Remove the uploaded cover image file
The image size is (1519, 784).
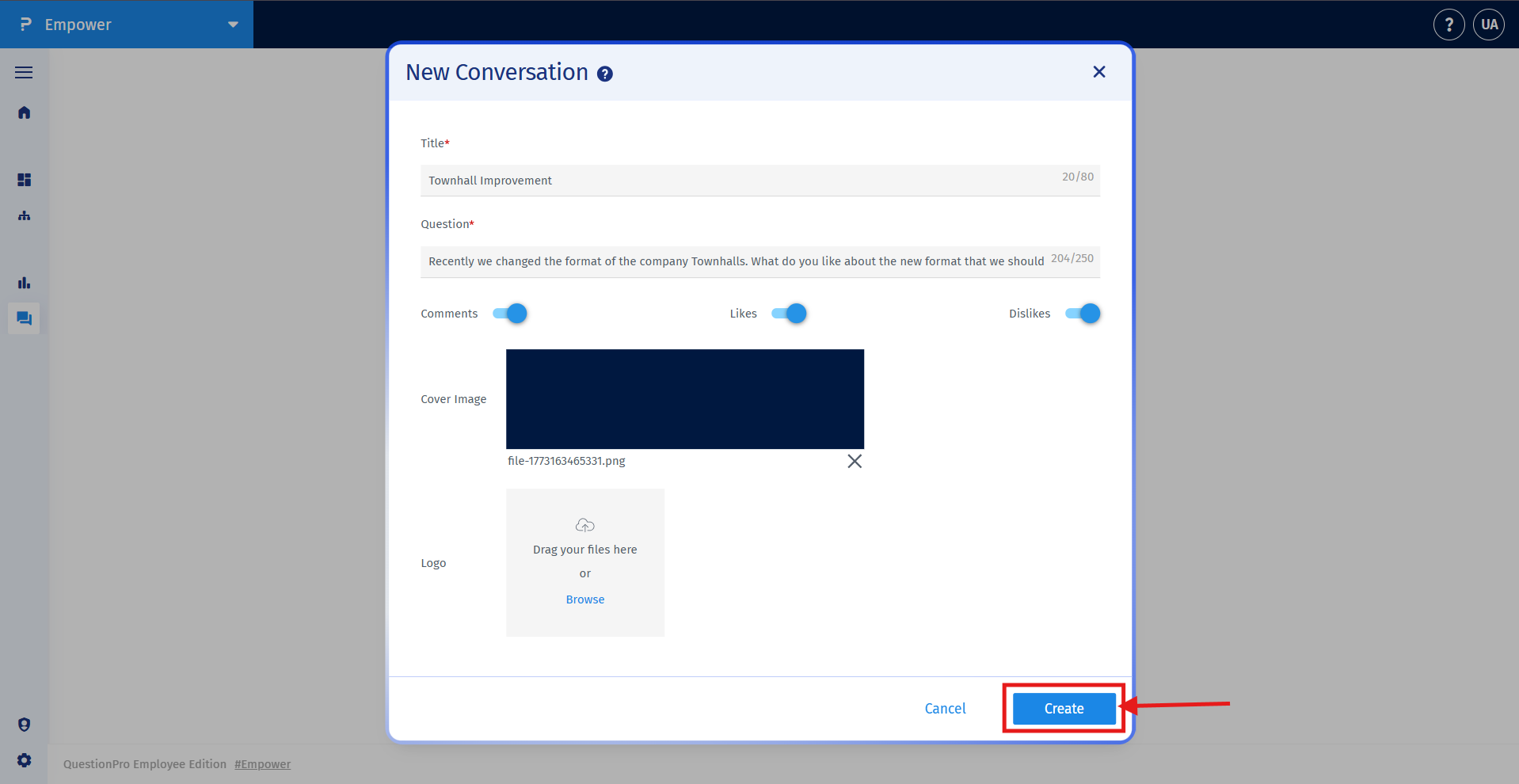tap(854, 460)
